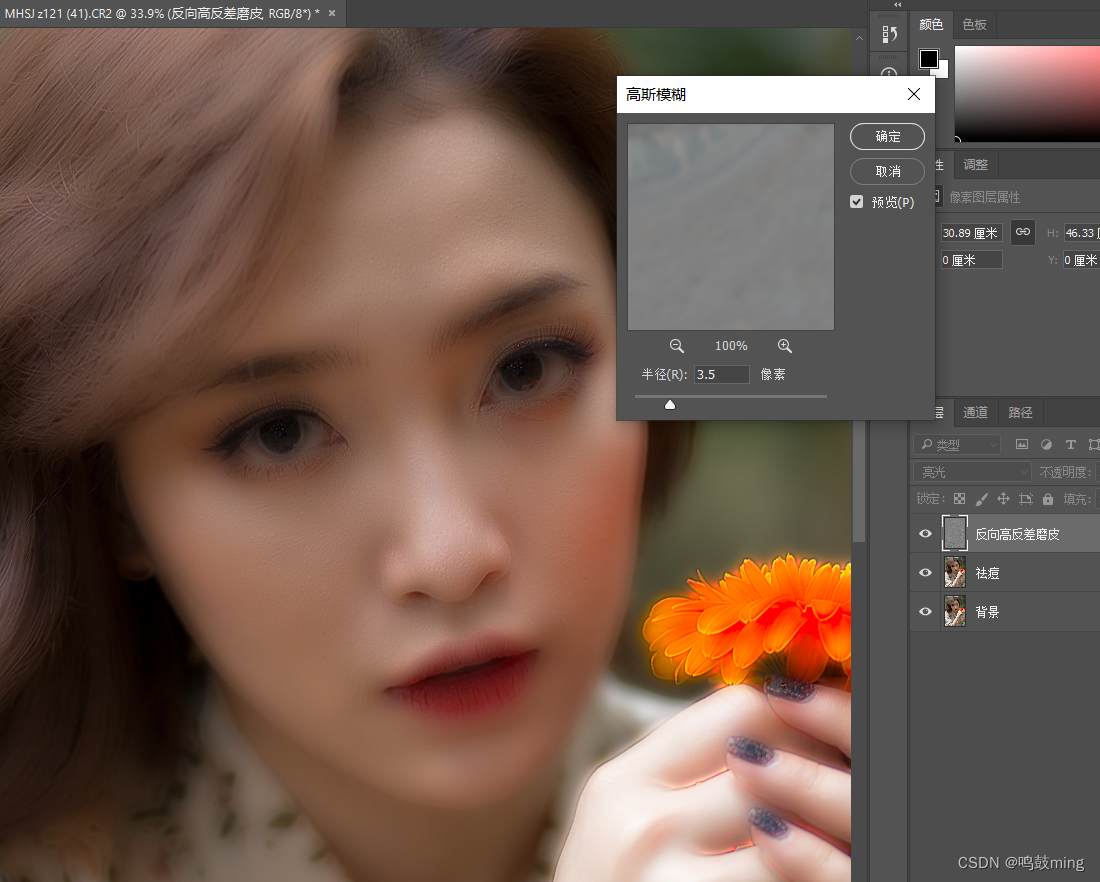The image size is (1100, 882).
Task: Click the Y position 0 厘米 field
Action: (x=1081, y=260)
